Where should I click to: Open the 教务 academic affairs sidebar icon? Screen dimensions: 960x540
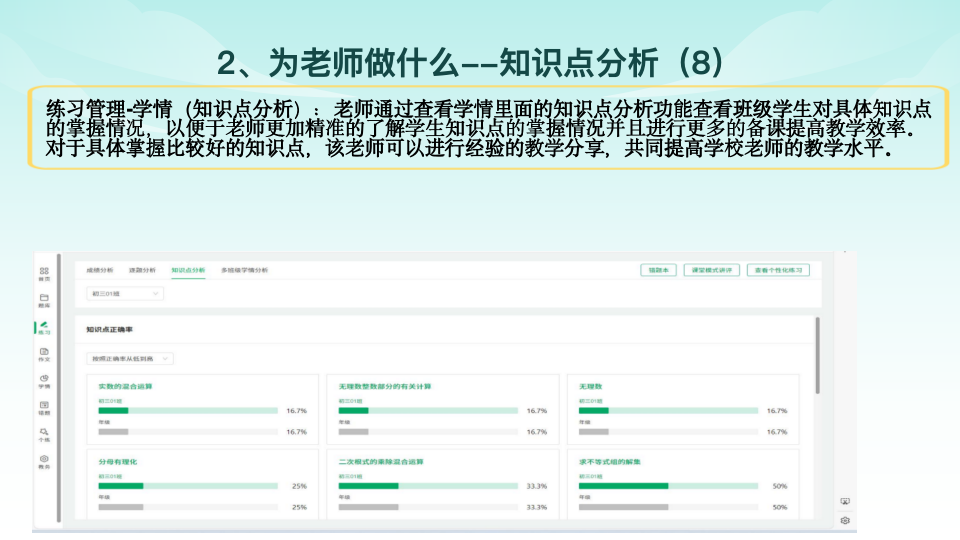coord(44,460)
